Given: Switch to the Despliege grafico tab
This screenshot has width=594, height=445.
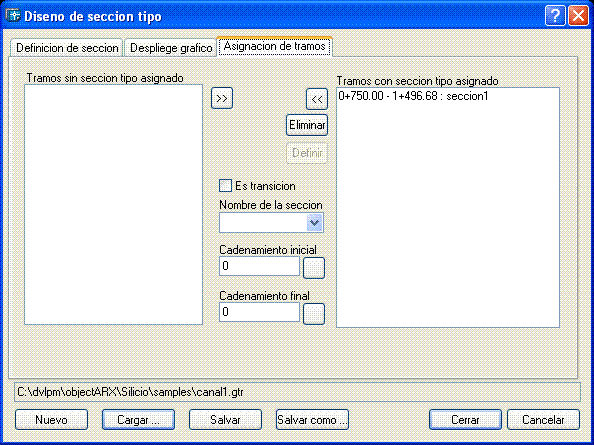Looking at the screenshot, I should click(x=171, y=48).
